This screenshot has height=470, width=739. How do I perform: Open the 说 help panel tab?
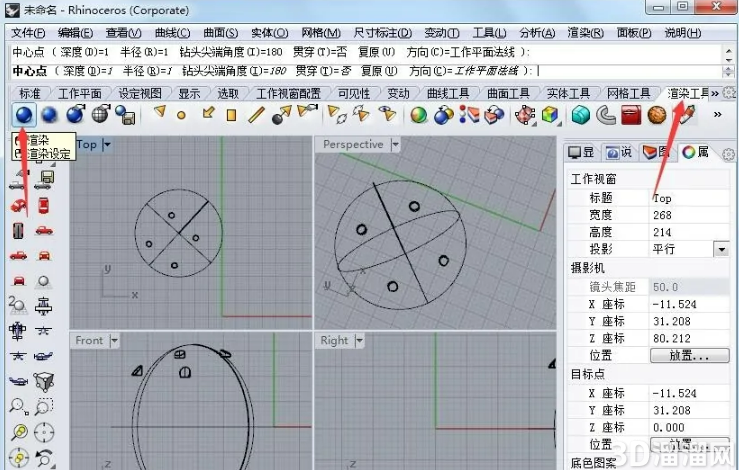click(618, 152)
